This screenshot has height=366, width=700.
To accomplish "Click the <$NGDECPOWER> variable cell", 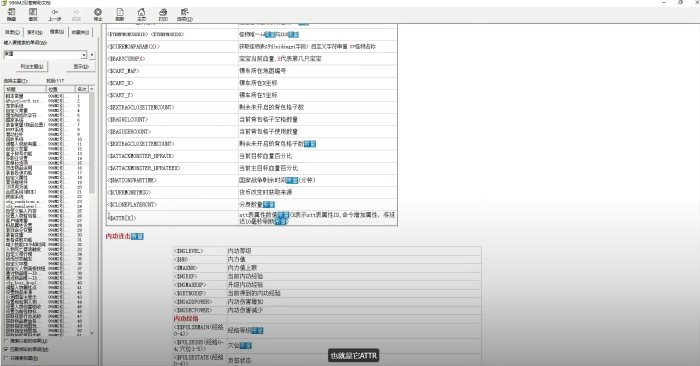I will (200, 310).
